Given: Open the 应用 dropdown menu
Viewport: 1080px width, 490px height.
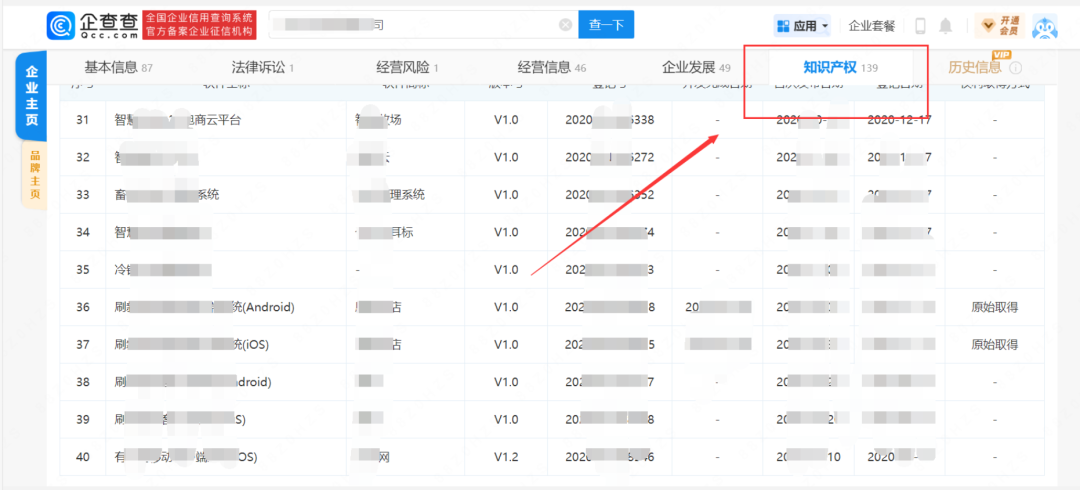Looking at the screenshot, I should 802,26.
